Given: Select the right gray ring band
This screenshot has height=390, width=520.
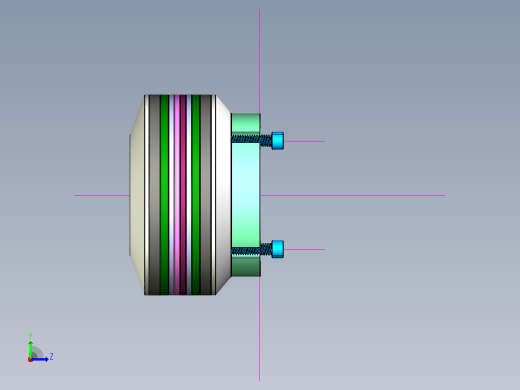Looking at the screenshot, I should tap(206, 195).
